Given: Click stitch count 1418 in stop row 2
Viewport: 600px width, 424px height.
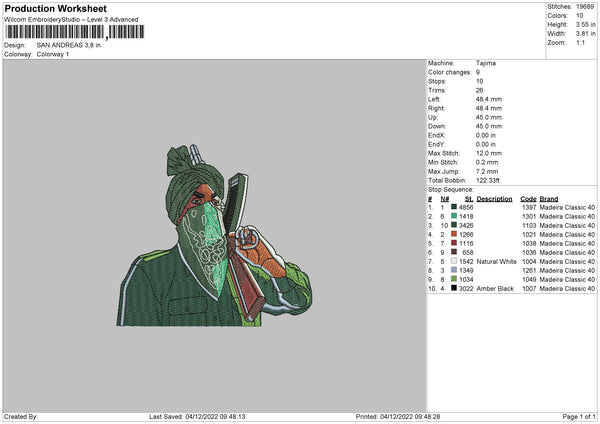Looking at the screenshot, I should pyautogui.click(x=466, y=216).
